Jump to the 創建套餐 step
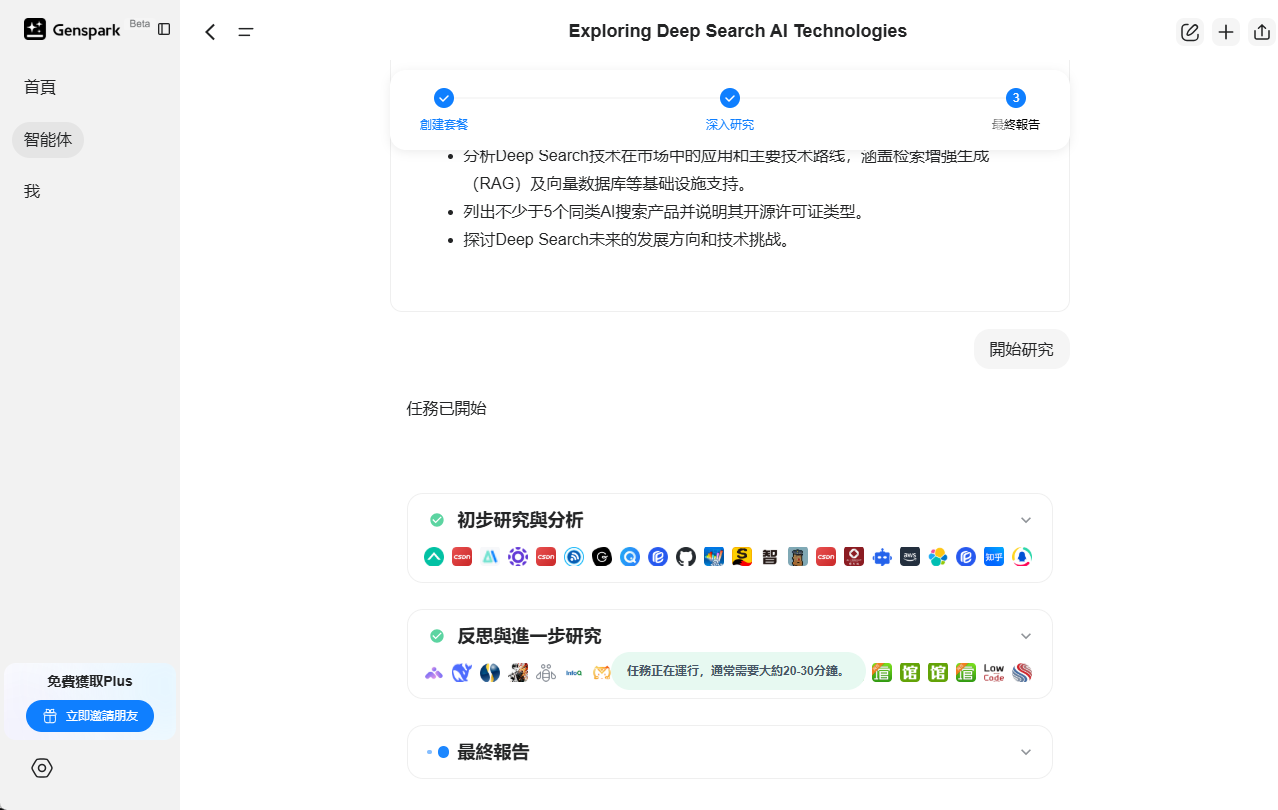Image resolution: width=1278 pixels, height=810 pixels. 444,110
